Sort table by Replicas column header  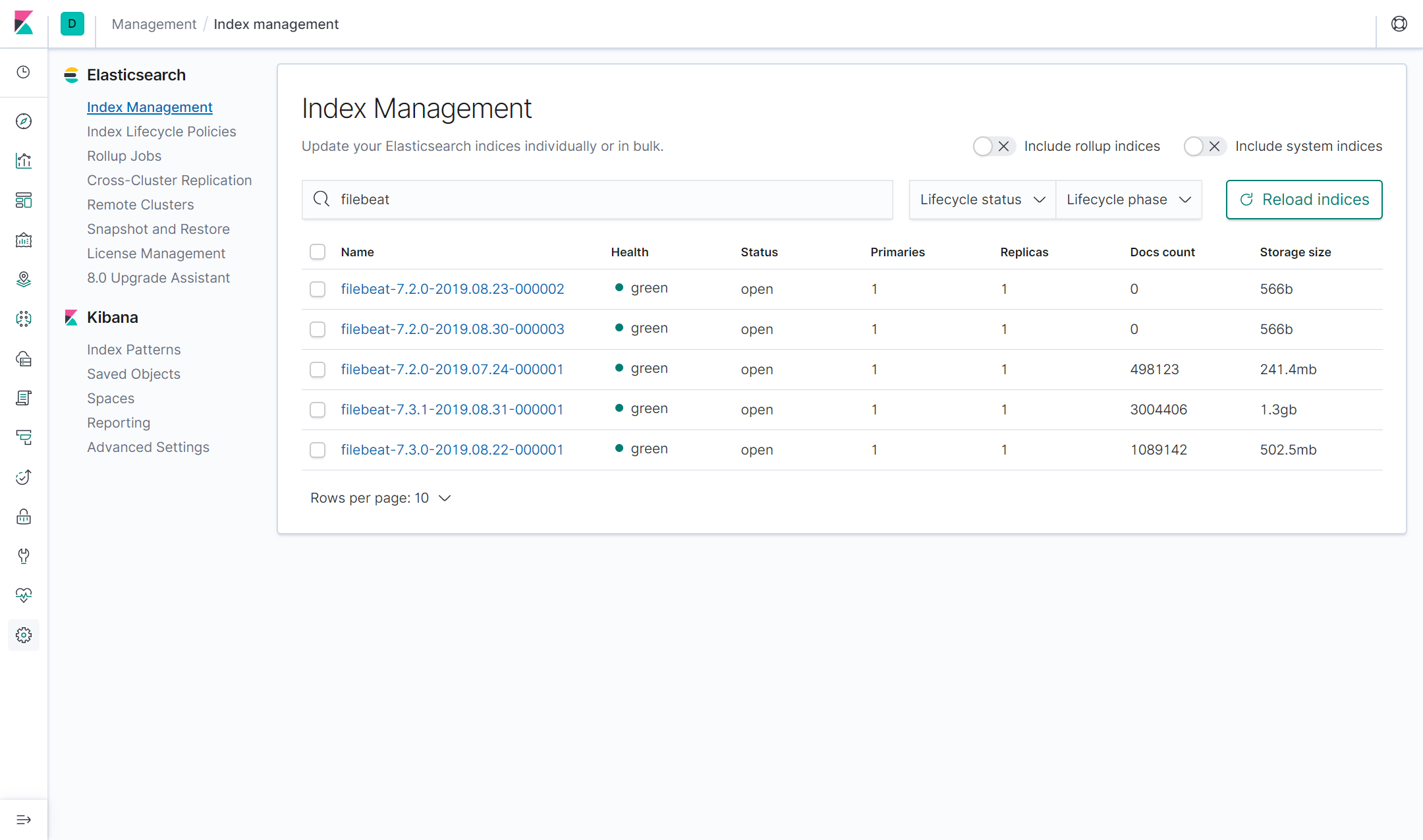point(1024,252)
